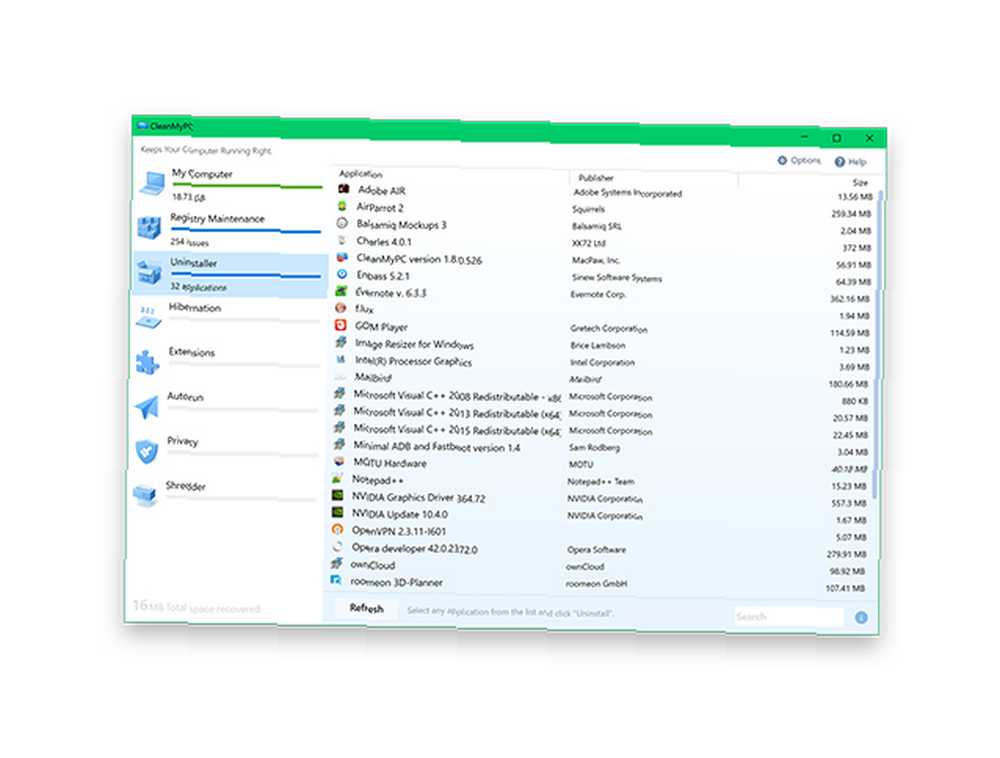The image size is (1000, 758).
Task: Click the MOTU Hardware icon
Action: [339, 462]
